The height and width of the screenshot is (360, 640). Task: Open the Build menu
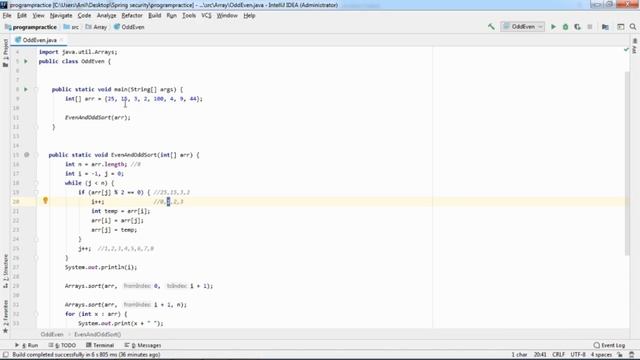[154, 16]
